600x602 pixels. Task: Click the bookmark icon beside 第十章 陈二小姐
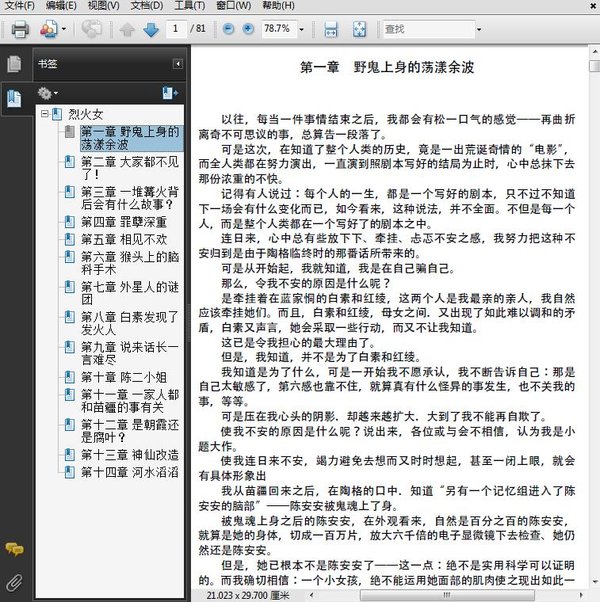pyautogui.click(x=70, y=377)
